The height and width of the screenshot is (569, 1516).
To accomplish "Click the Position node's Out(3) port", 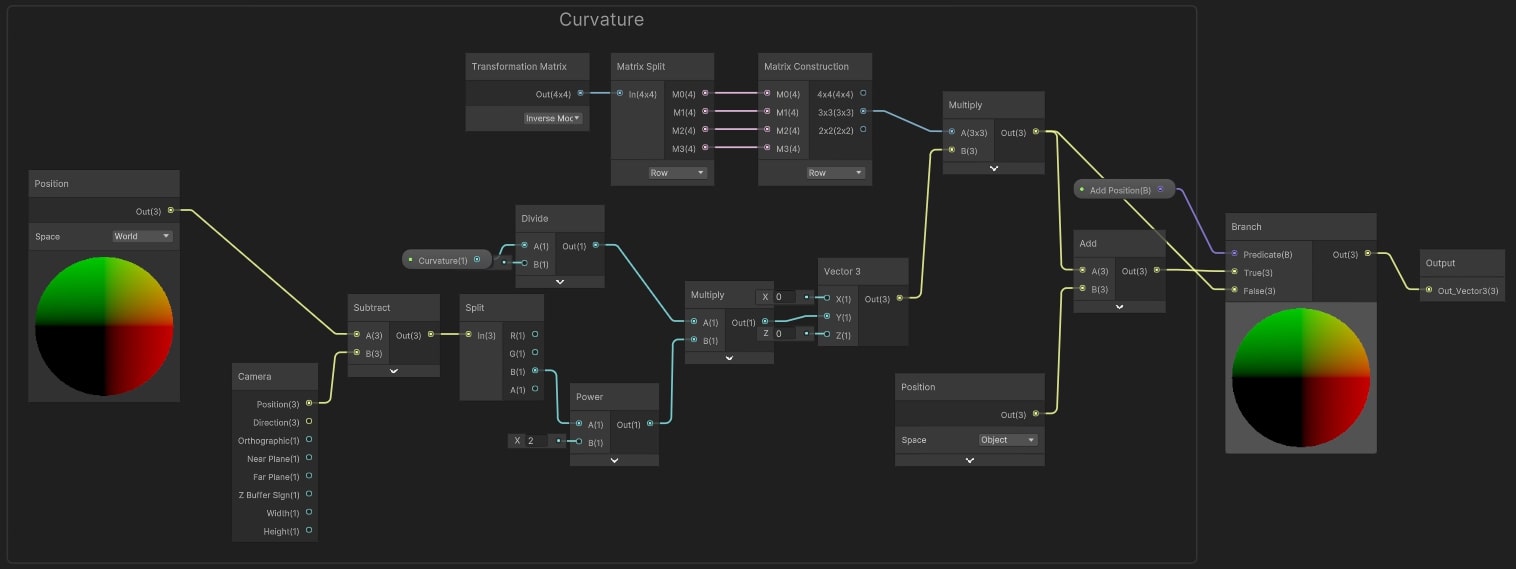I will (x=171, y=210).
